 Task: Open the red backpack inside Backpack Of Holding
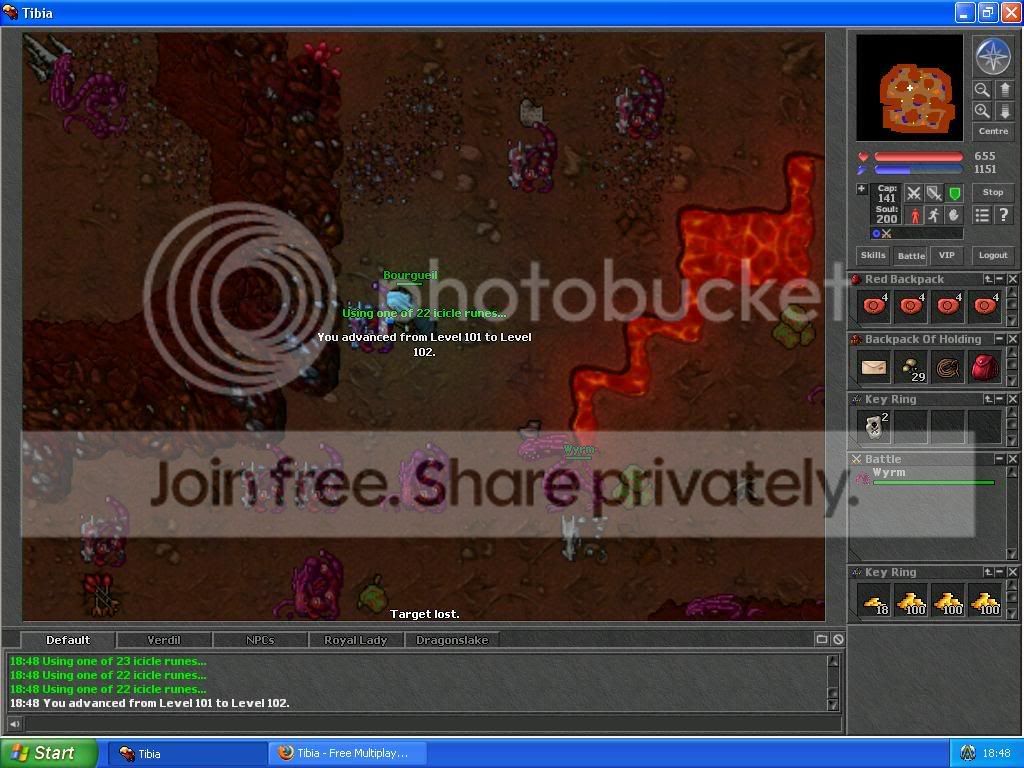(984, 368)
